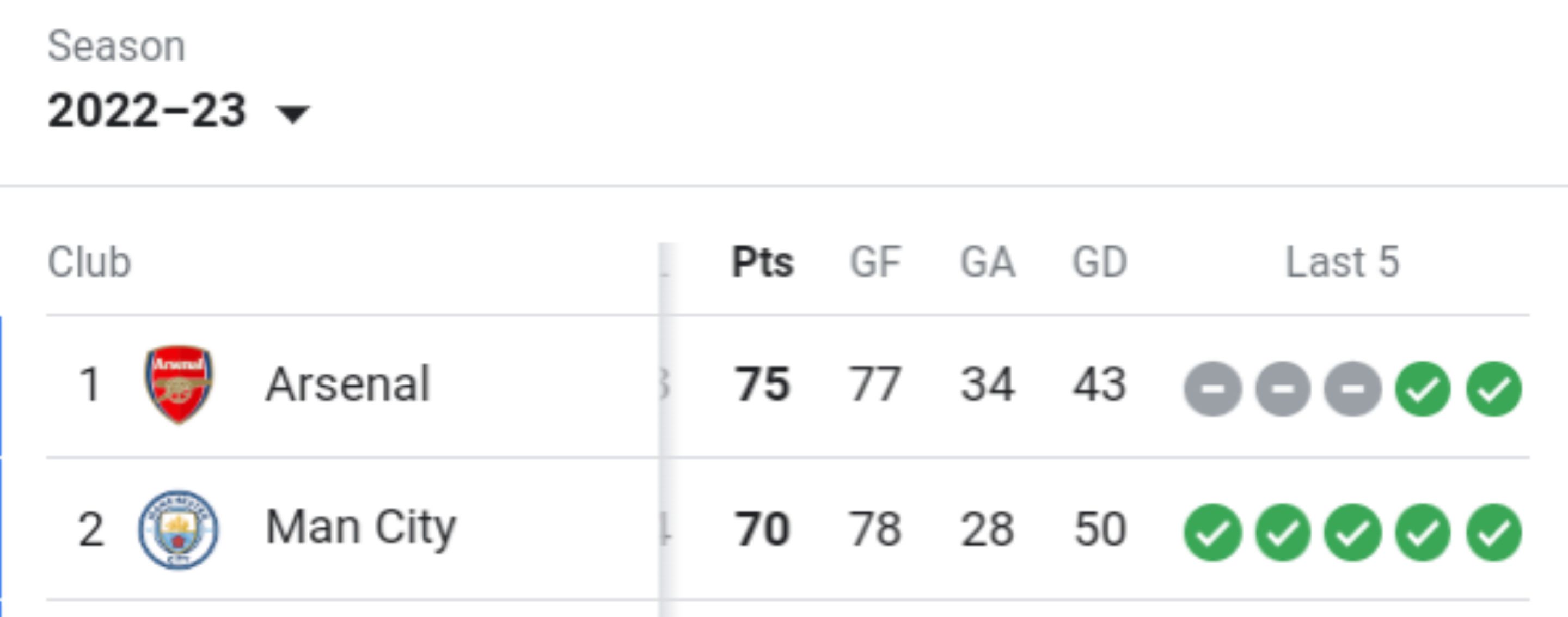This screenshot has height=617, width=1568.
Task: Click the GA column header
Action: [x=987, y=262]
